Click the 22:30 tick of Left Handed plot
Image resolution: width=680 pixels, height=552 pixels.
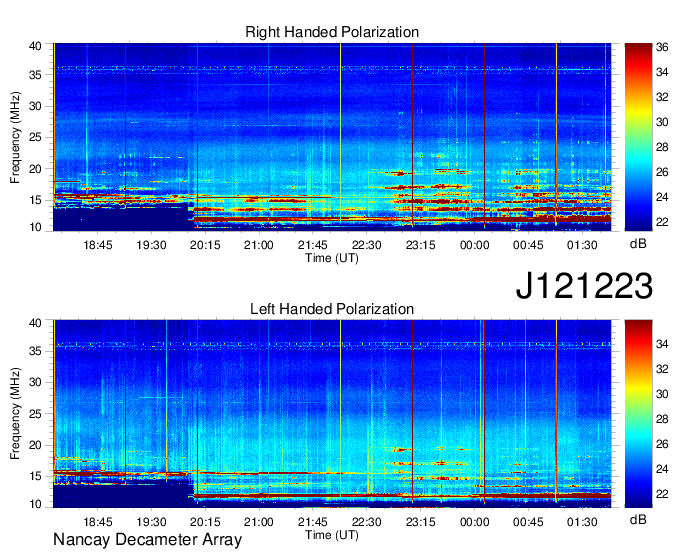[x=366, y=522]
